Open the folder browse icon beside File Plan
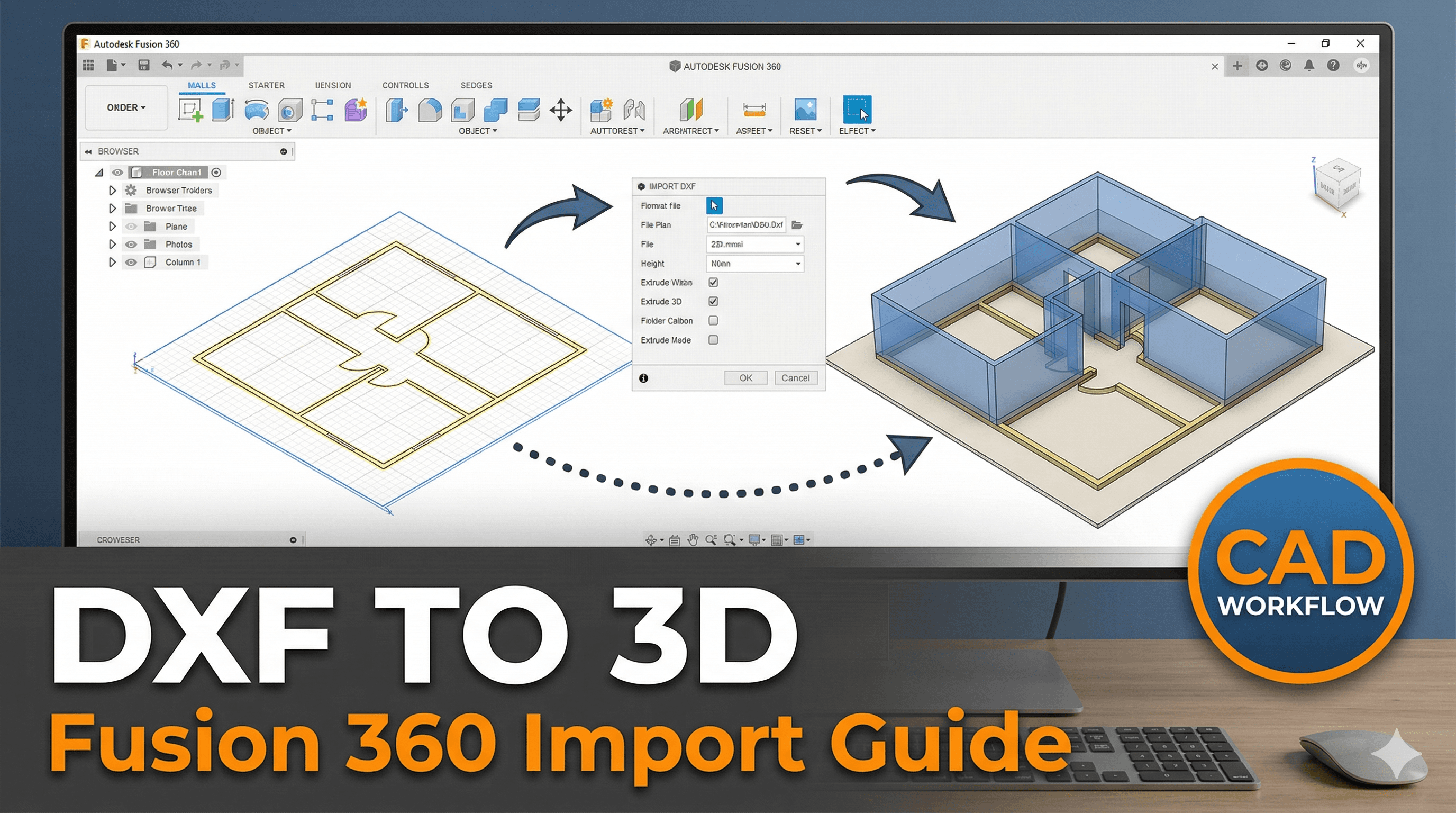This screenshot has width=1456, height=813. click(x=797, y=224)
